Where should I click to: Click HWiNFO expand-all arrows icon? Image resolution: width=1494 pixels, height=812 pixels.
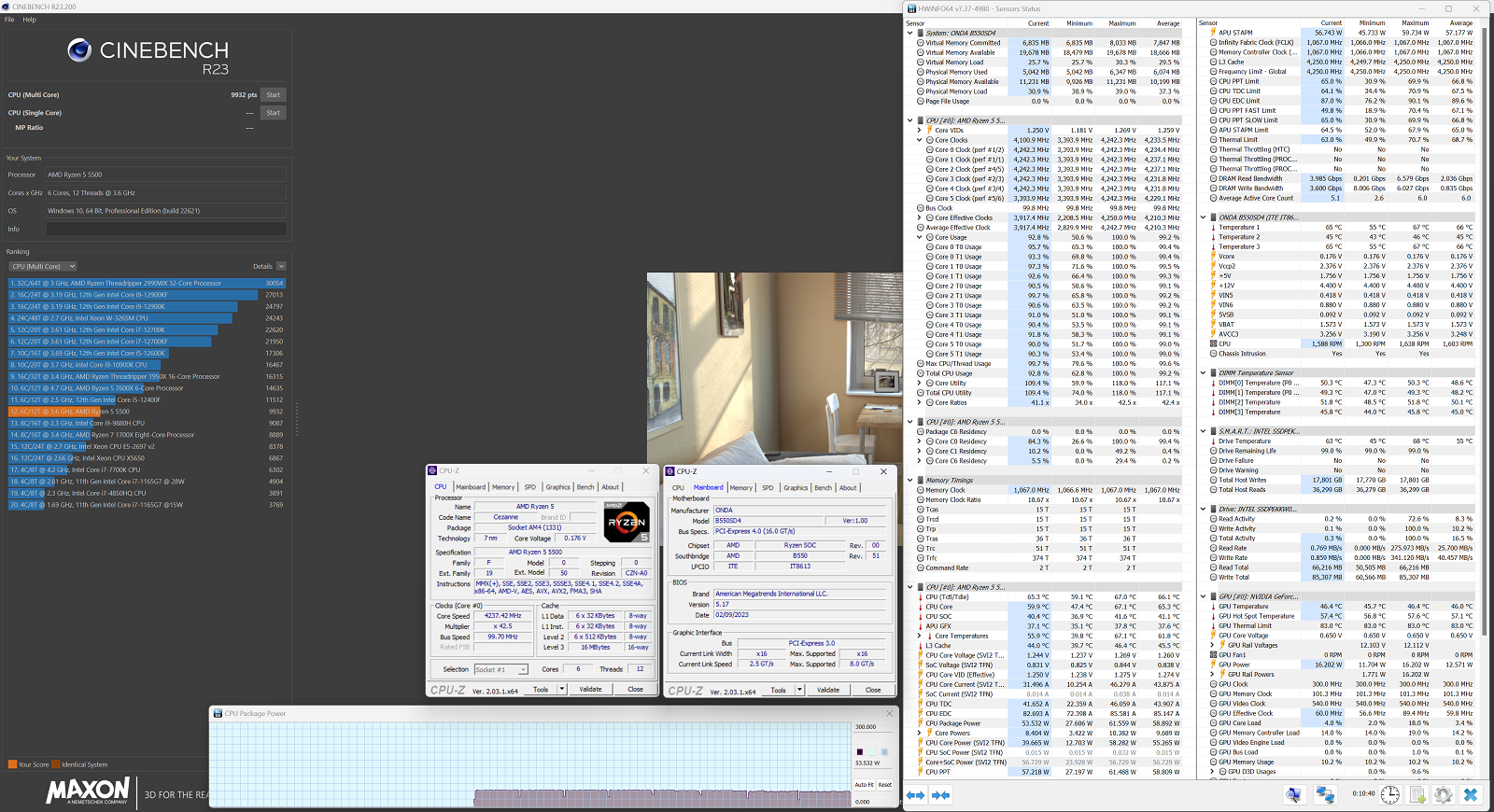point(916,795)
